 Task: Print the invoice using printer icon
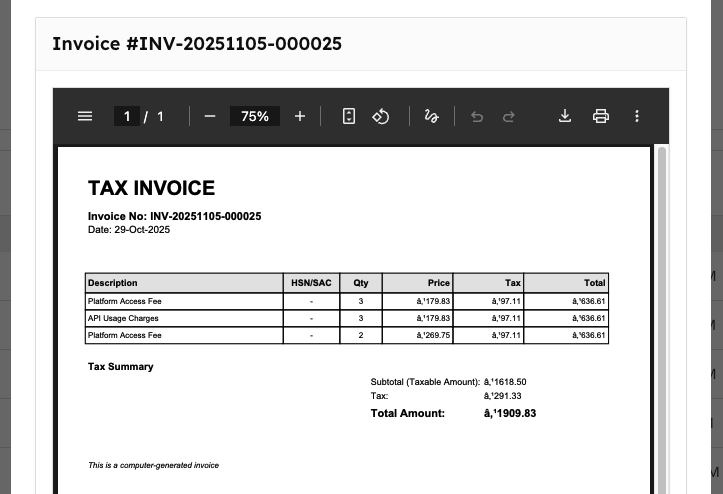coord(601,116)
